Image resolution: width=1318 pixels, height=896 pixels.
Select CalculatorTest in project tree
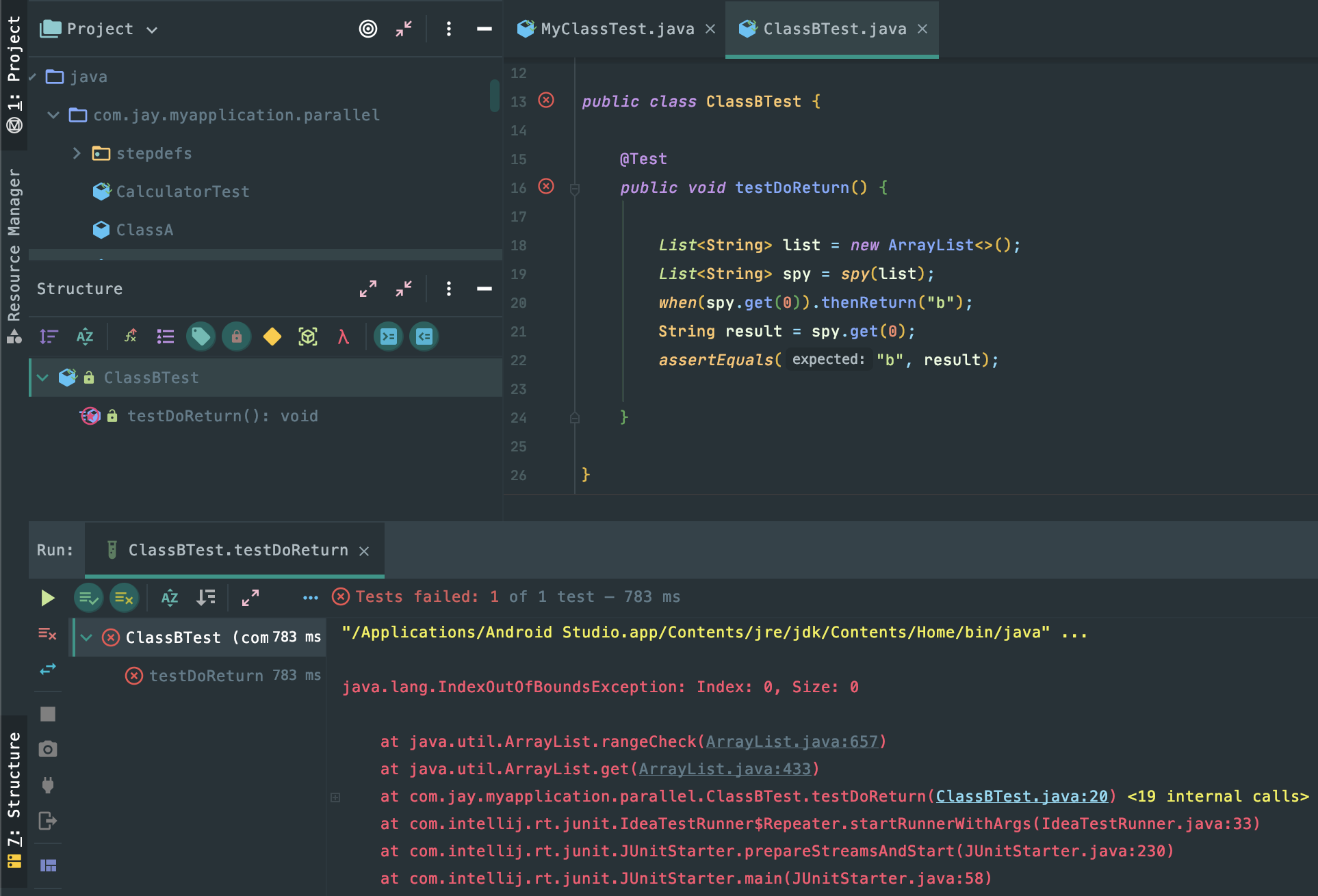click(182, 192)
